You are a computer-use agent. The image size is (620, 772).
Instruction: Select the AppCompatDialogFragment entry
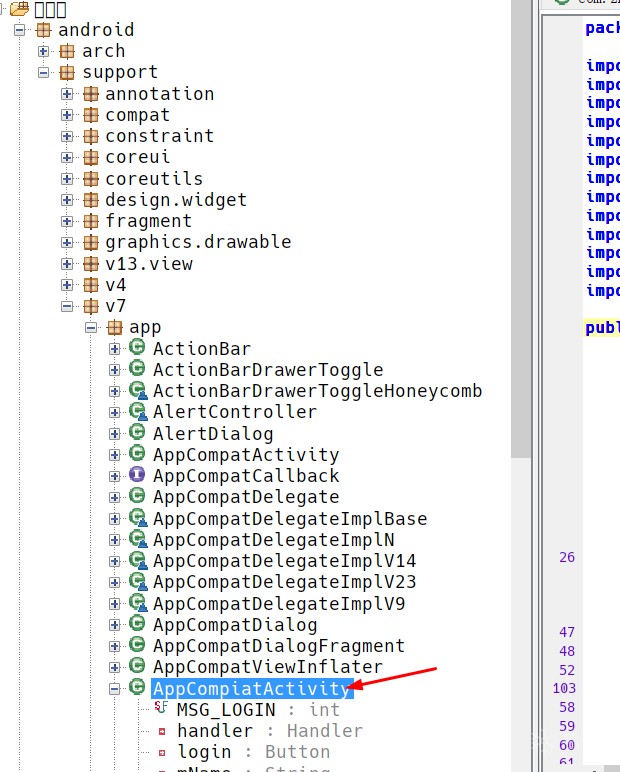coord(279,646)
